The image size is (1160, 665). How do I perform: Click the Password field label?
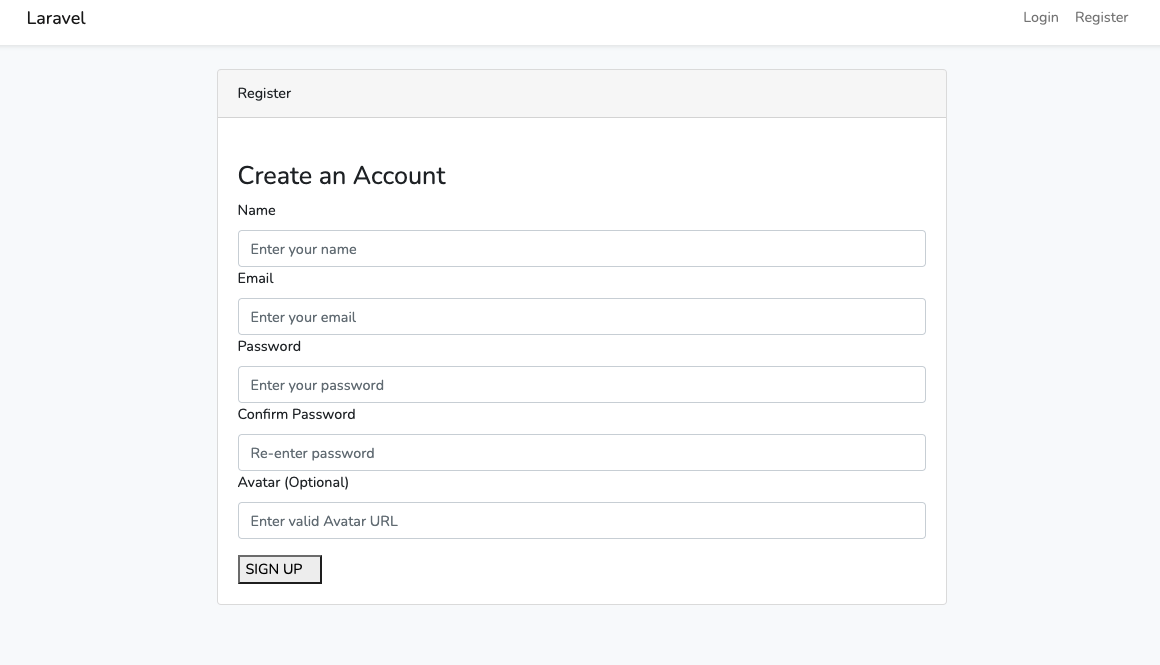click(269, 346)
